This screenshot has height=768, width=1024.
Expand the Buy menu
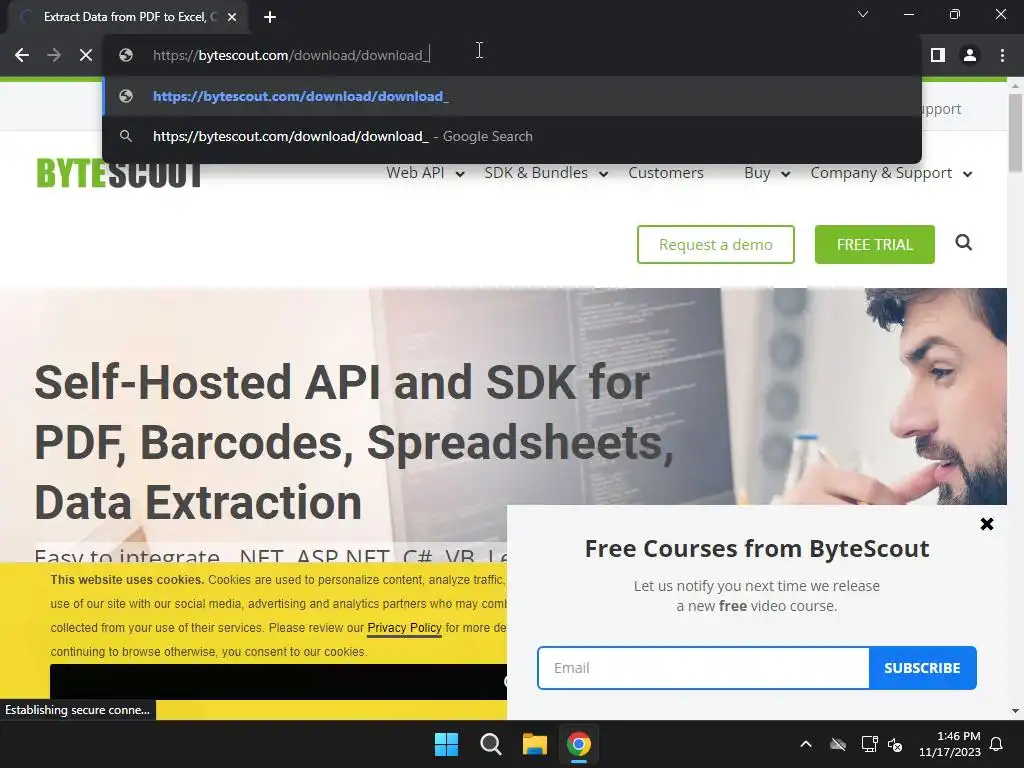coord(767,173)
